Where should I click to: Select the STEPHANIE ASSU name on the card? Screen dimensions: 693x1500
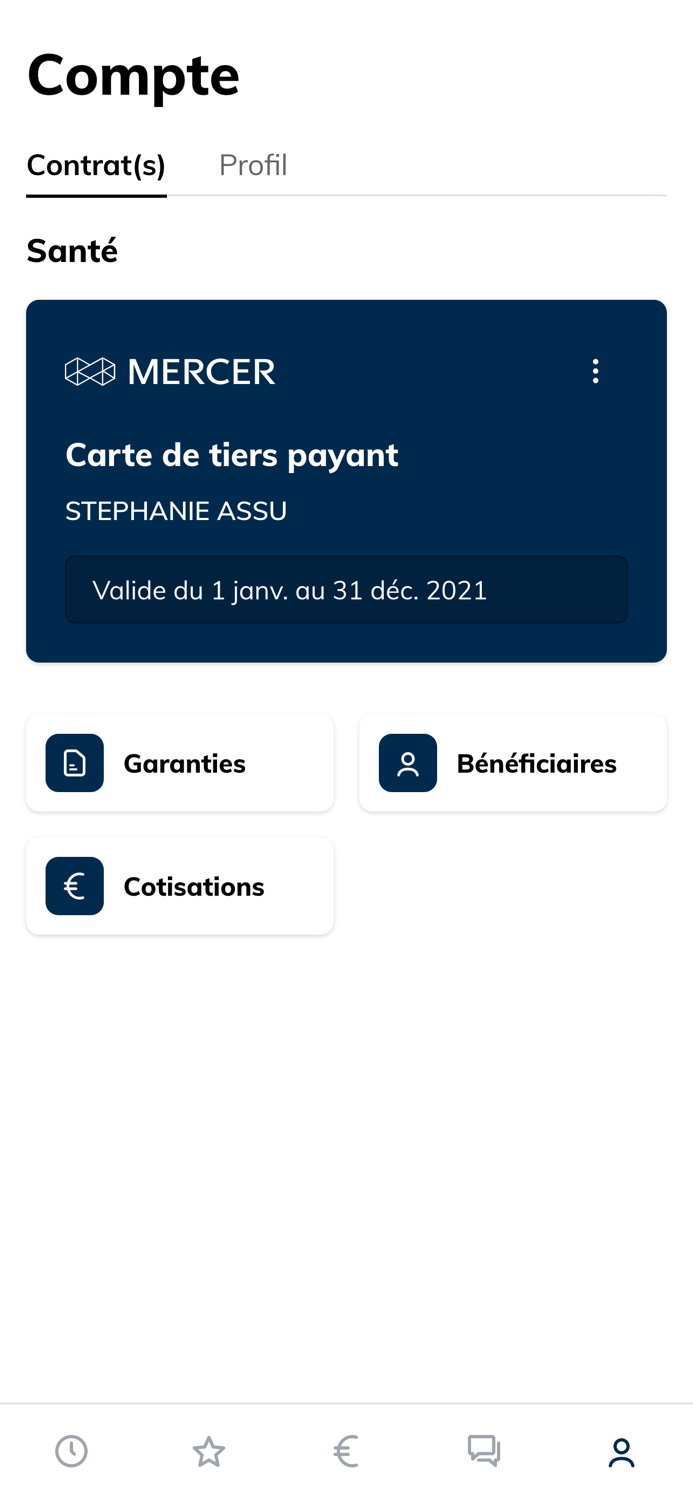click(176, 511)
